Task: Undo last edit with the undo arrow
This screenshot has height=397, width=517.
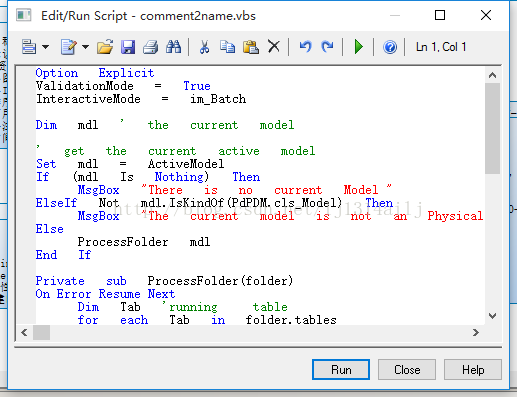Action: point(305,47)
